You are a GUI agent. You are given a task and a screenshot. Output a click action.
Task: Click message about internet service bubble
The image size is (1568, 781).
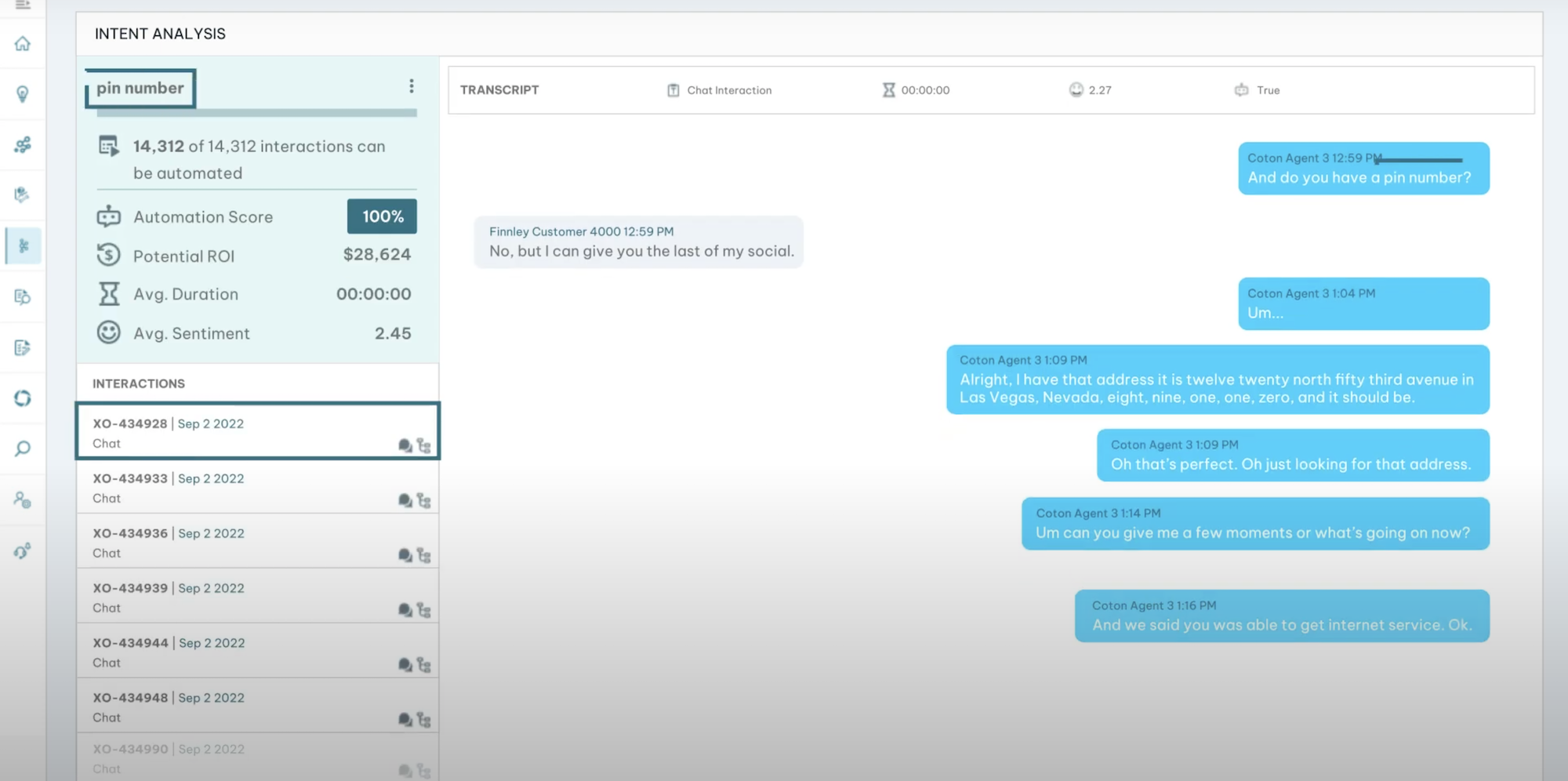click(1283, 616)
